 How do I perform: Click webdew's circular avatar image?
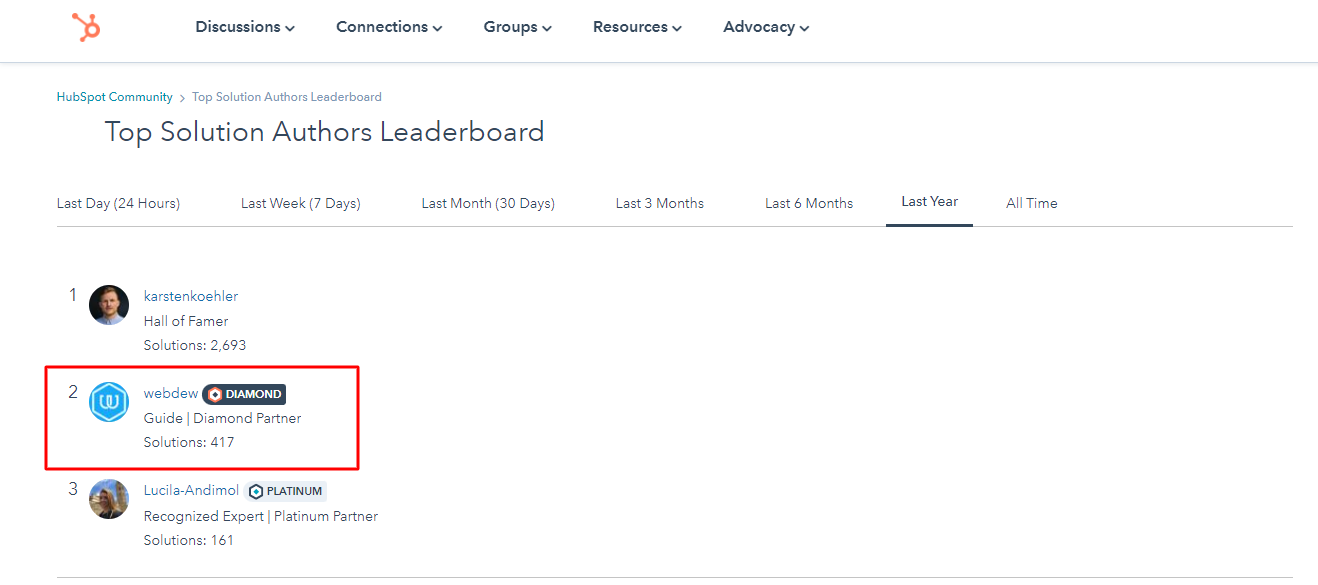coord(109,402)
